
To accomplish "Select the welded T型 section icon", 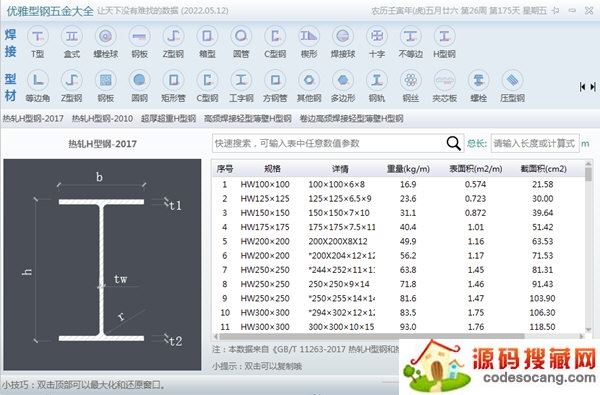I will click(x=38, y=37).
